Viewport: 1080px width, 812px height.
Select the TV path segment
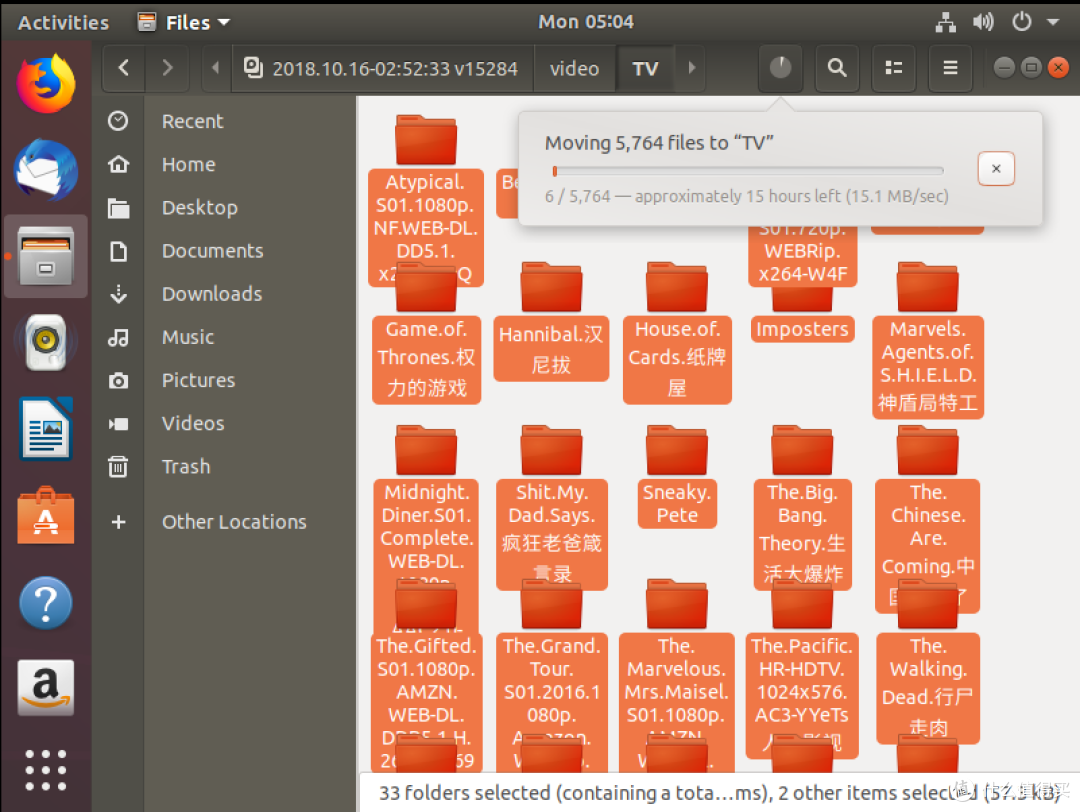point(645,68)
